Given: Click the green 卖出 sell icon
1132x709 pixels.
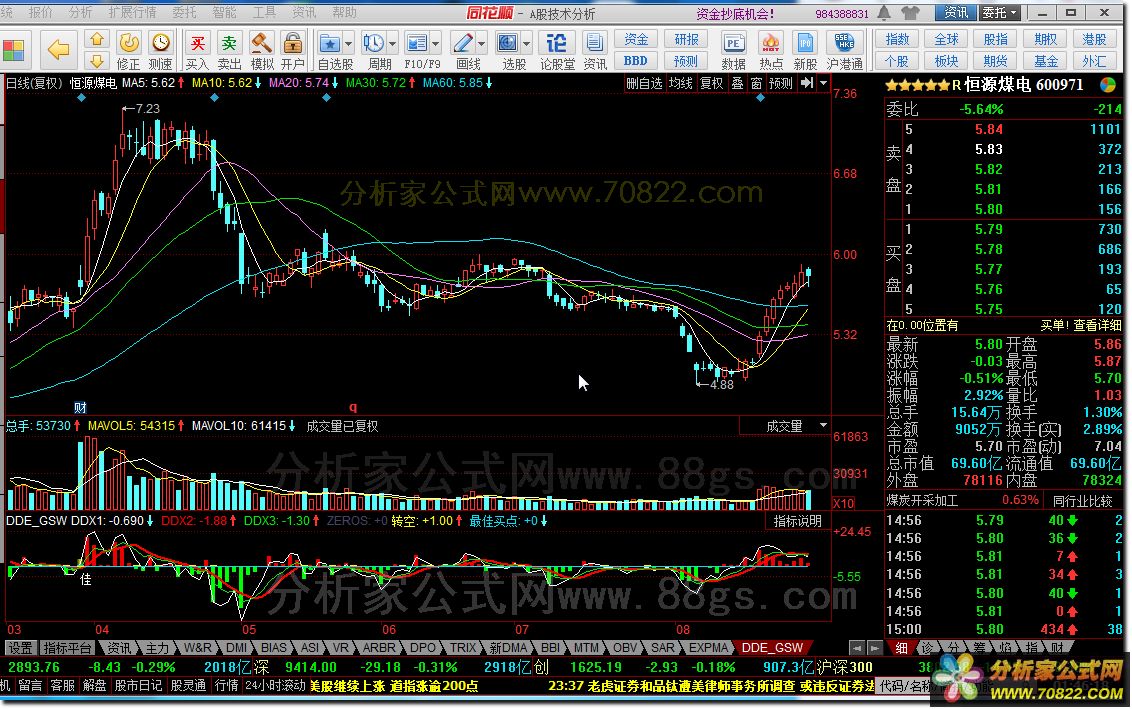Looking at the screenshot, I should pyautogui.click(x=230, y=50).
